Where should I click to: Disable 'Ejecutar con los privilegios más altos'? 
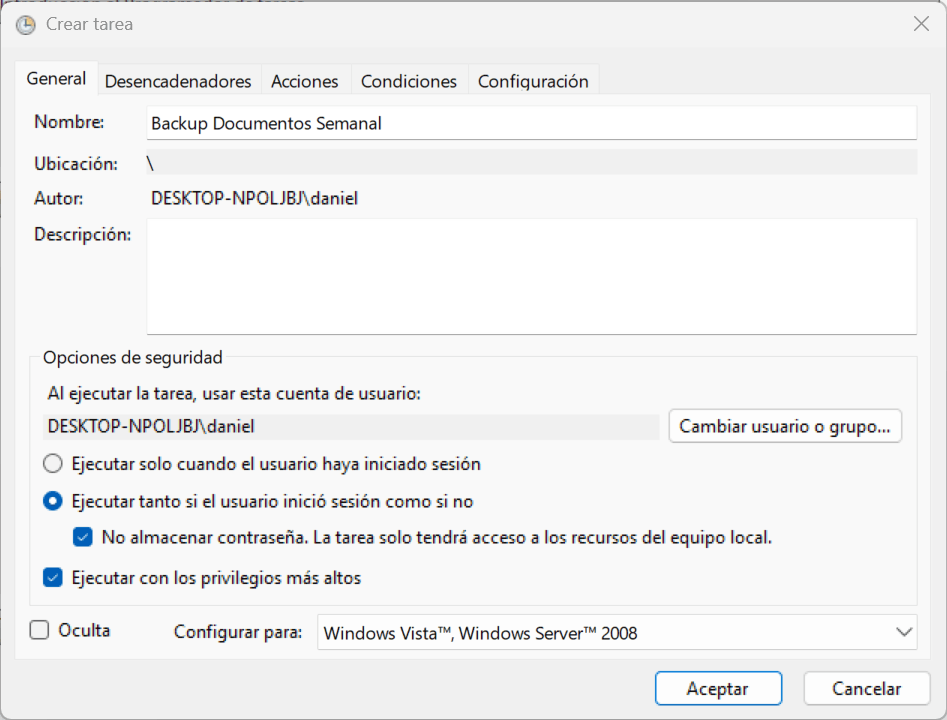click(53, 578)
